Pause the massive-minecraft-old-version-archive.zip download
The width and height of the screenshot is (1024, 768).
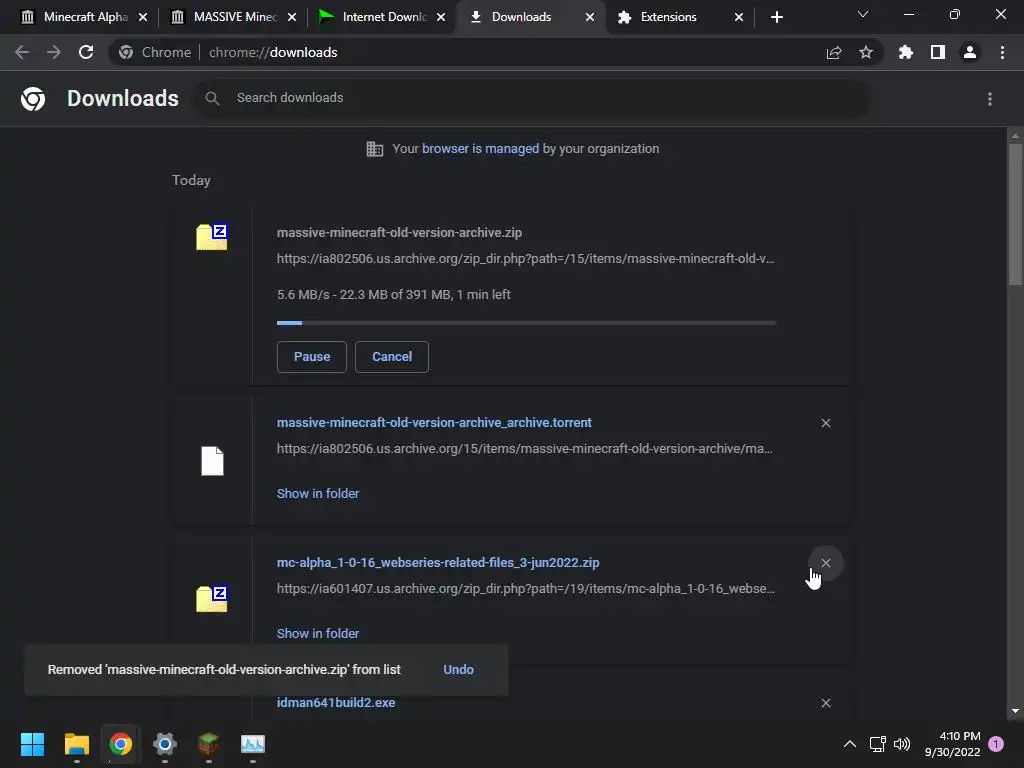click(312, 357)
